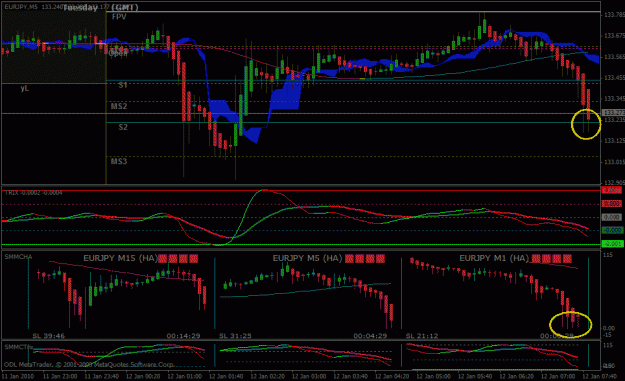This screenshot has width=625, height=381.
Task: Select the 133.345 price scale value
Action: point(614,98)
